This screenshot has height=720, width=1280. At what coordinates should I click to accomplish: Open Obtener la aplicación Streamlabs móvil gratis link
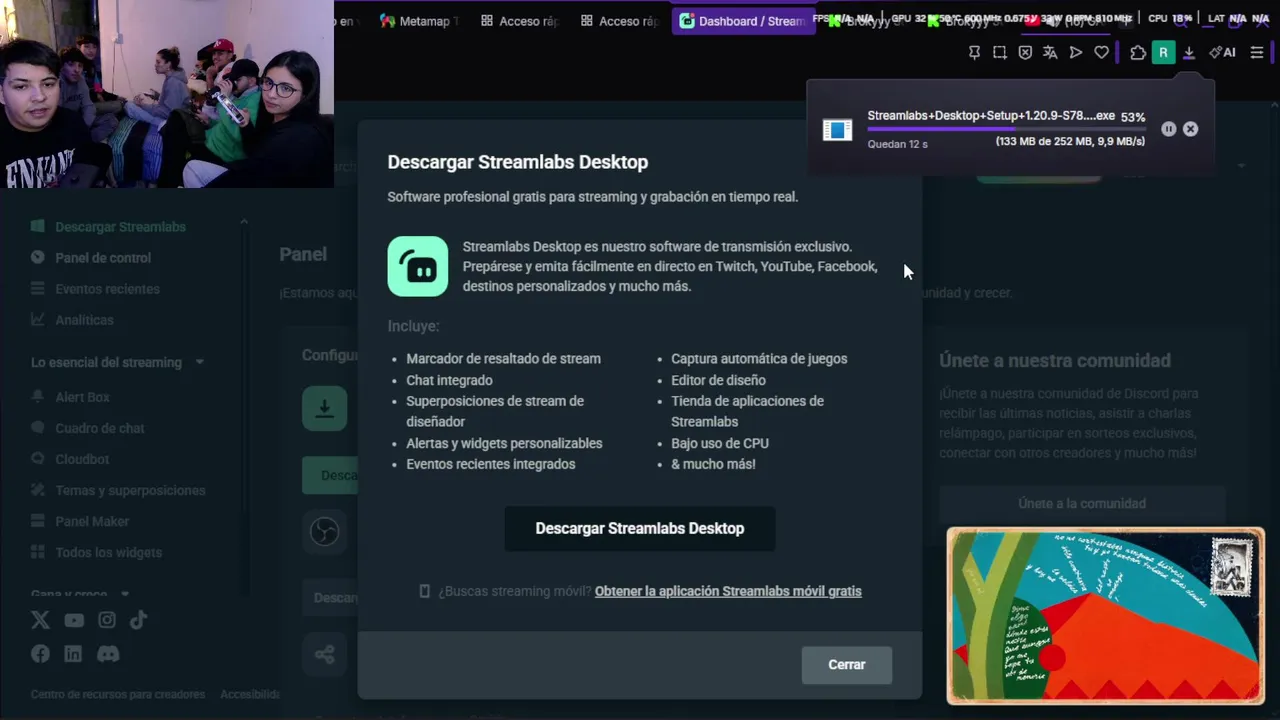pyautogui.click(x=728, y=591)
